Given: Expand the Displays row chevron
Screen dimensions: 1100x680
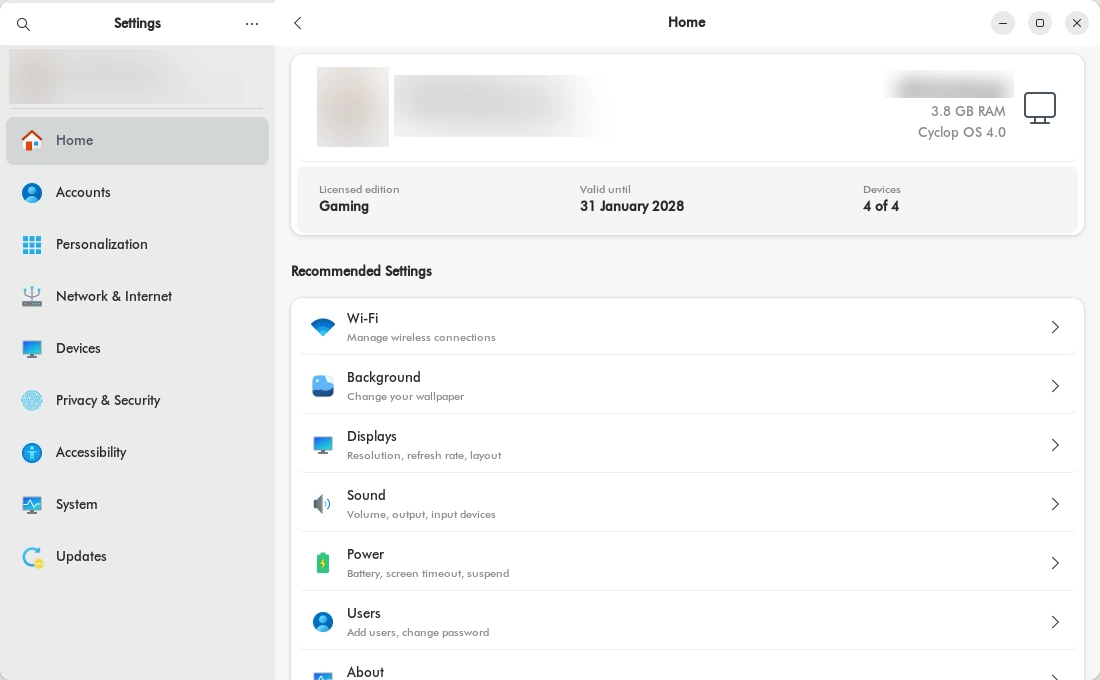Looking at the screenshot, I should (x=1055, y=445).
